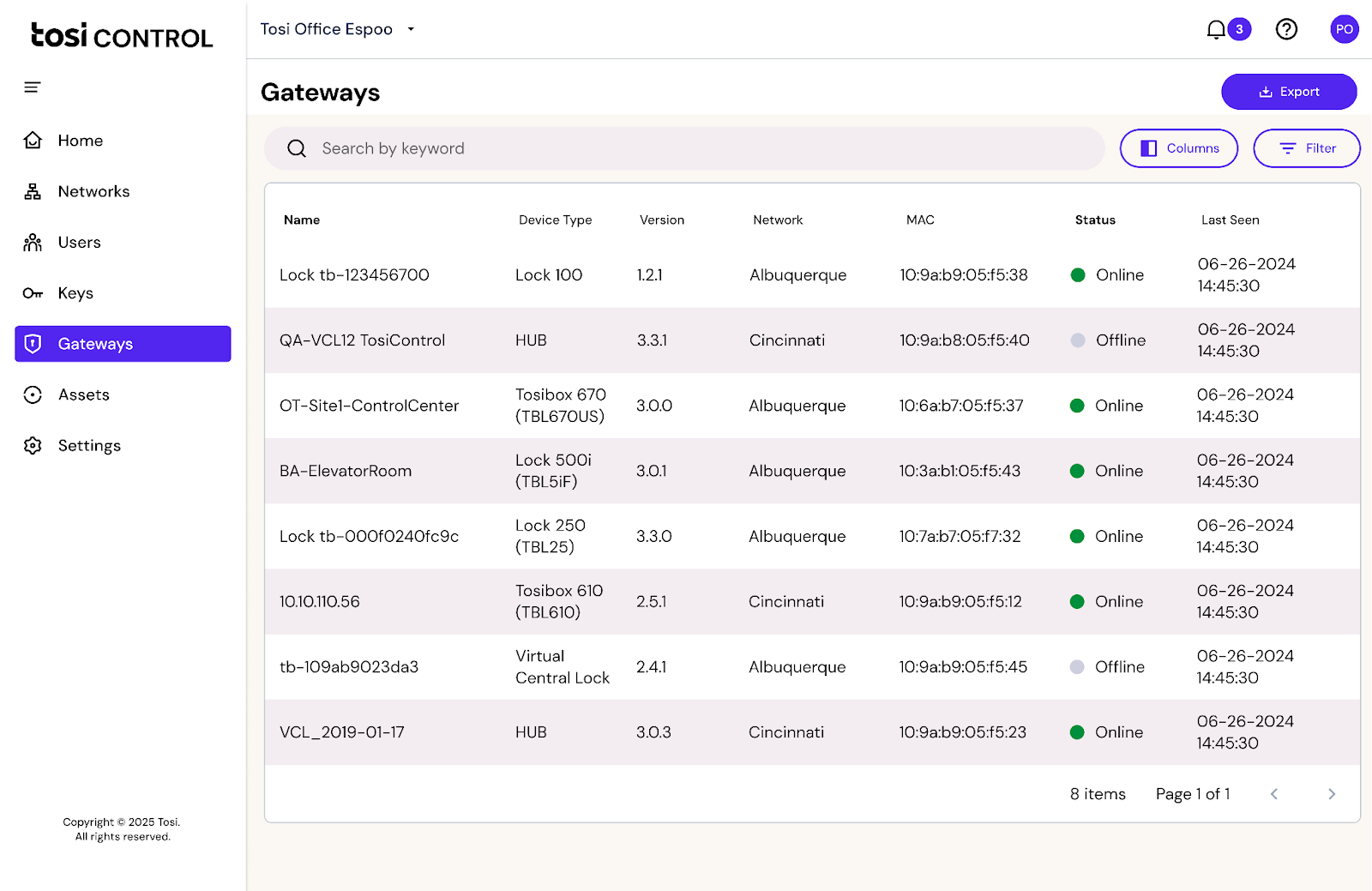Select gateway name tb-109ab9023da3
This screenshot has height=891, width=1372.
349,667
